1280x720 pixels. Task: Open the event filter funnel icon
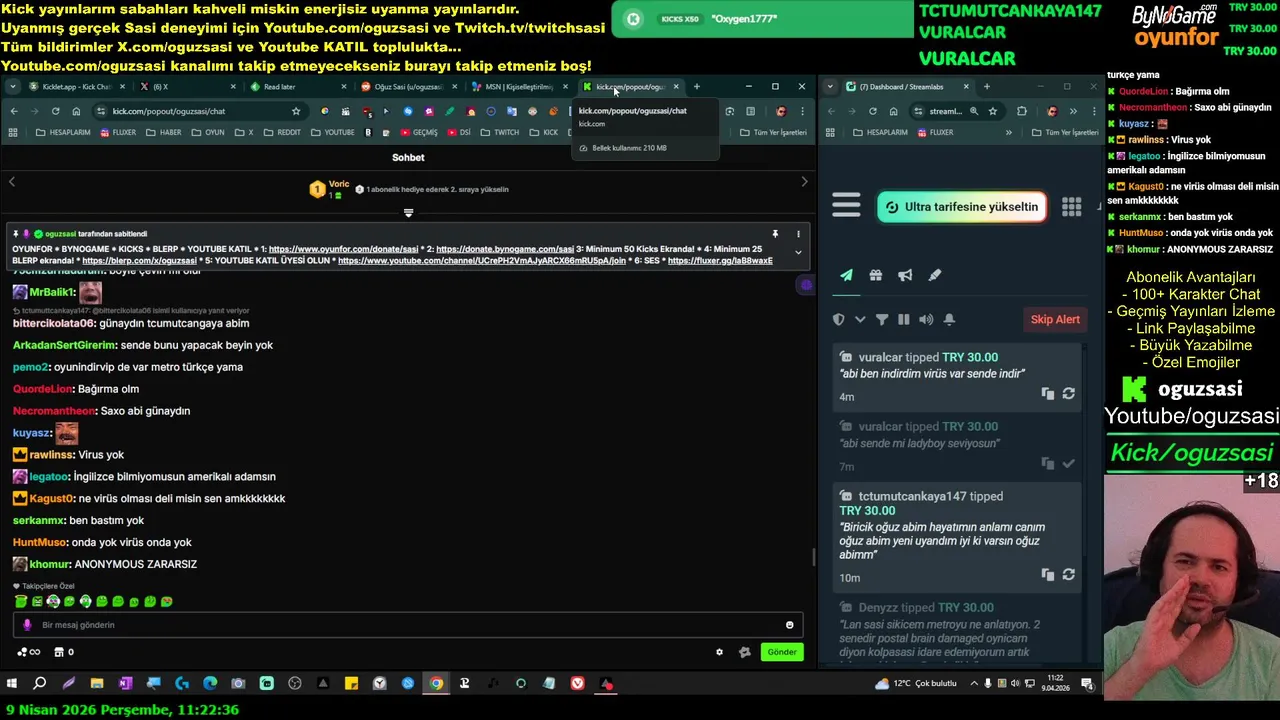(x=882, y=319)
